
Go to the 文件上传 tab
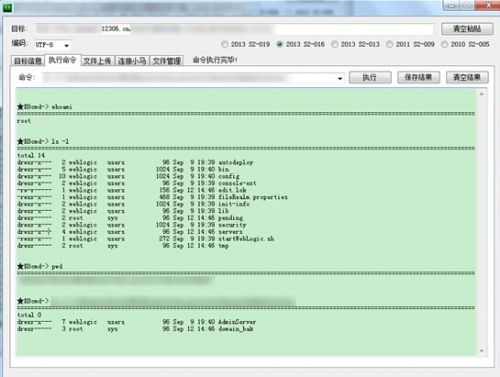[x=97, y=61]
